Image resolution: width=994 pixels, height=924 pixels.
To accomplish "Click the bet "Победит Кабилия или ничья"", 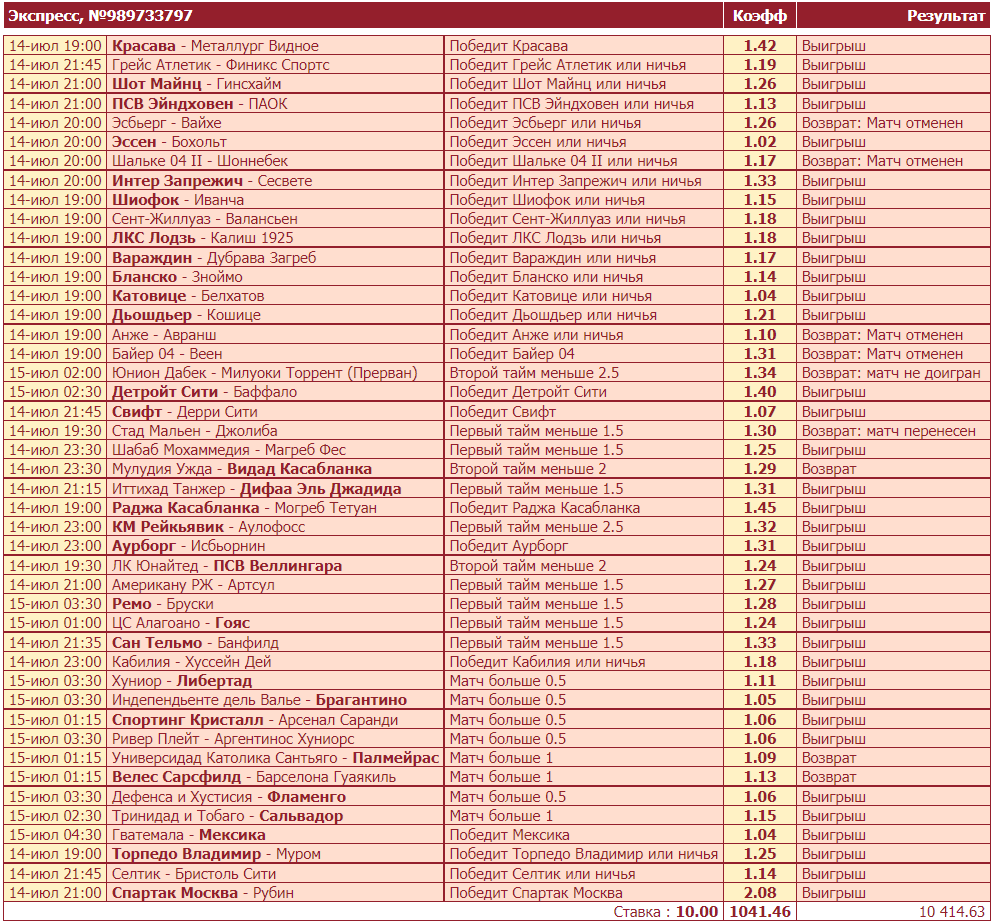I will click(x=547, y=662).
